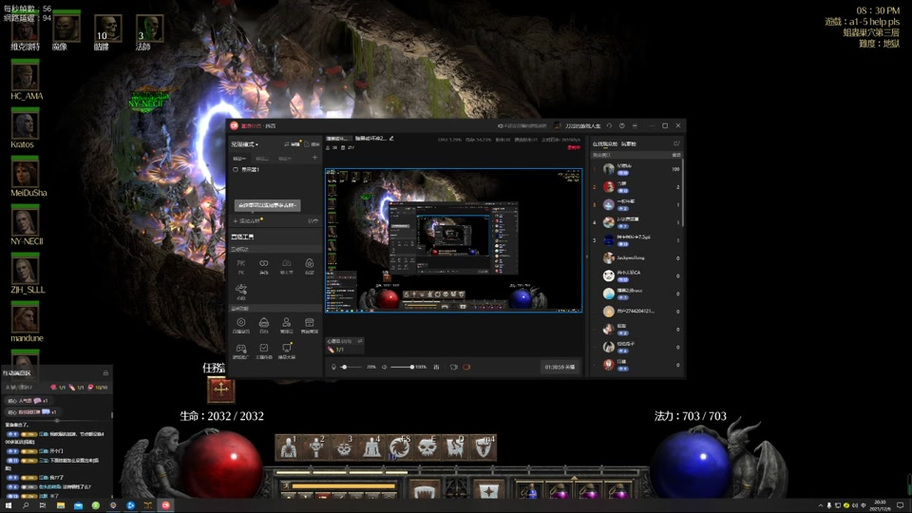Select Kratos party member portrait
912x513 pixels.
25,124
